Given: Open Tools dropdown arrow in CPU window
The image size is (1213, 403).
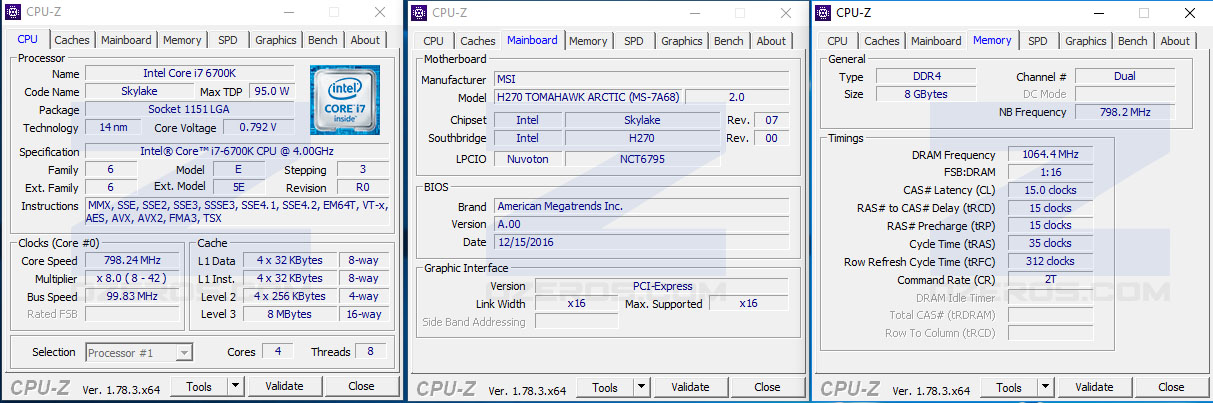Looking at the screenshot, I should pos(235,386).
